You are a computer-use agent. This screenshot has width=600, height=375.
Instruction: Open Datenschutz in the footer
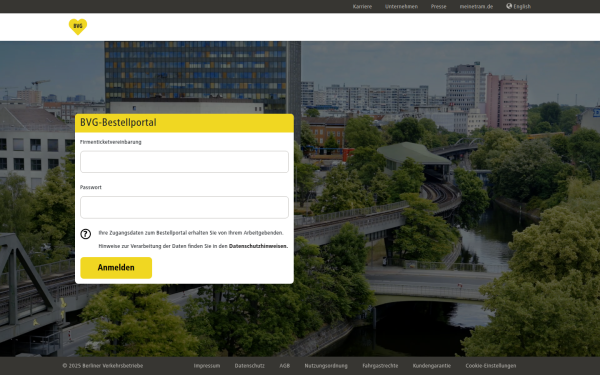(249, 366)
